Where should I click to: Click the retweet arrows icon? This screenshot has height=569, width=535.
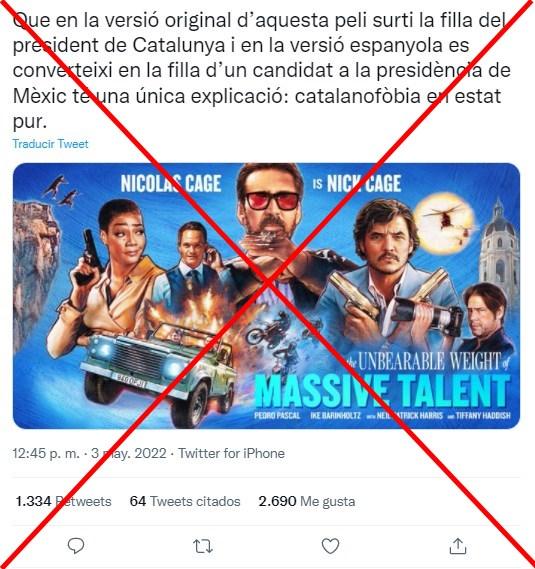click(203, 546)
